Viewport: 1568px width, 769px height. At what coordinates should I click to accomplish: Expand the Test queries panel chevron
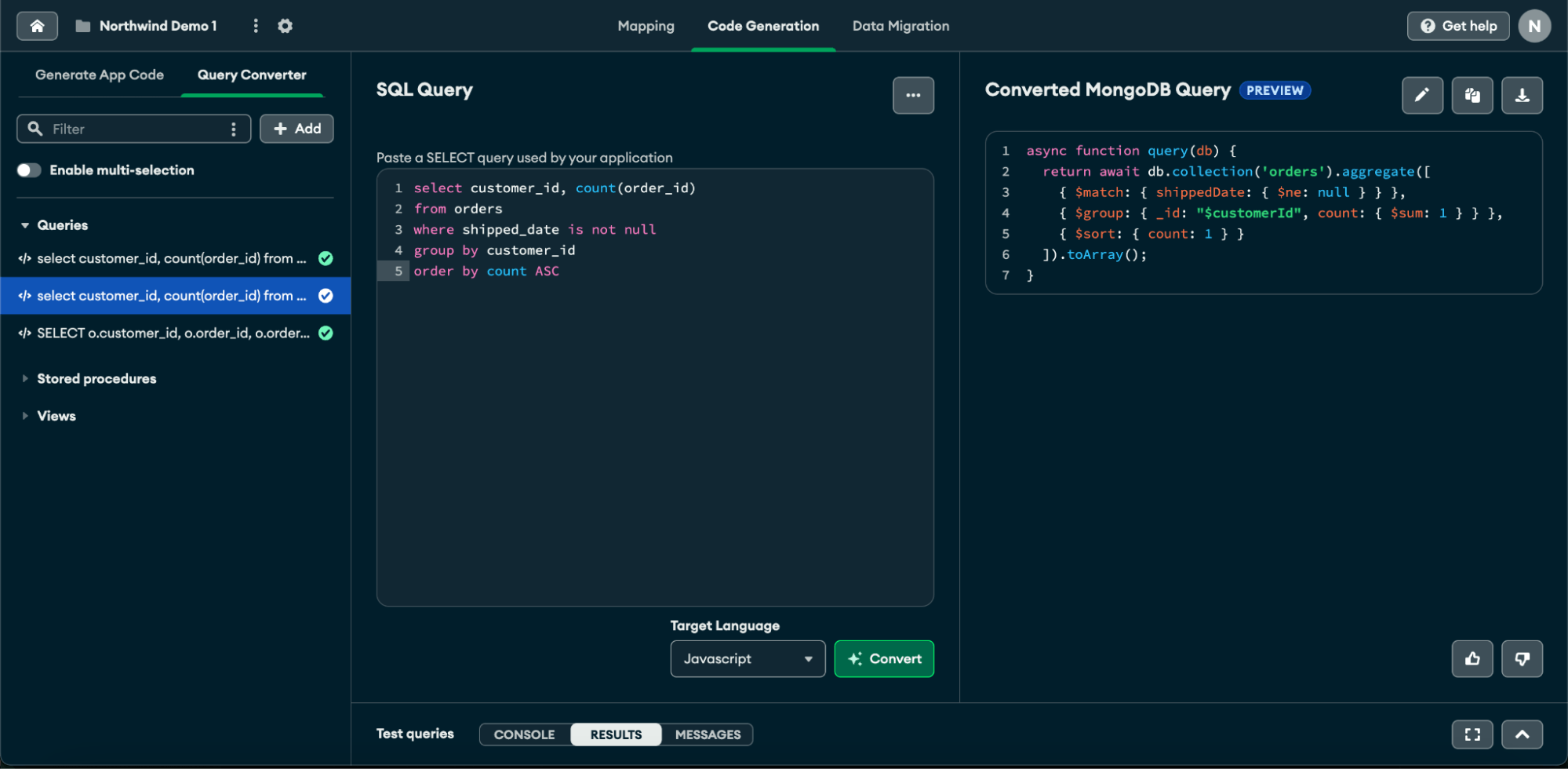[1522, 734]
